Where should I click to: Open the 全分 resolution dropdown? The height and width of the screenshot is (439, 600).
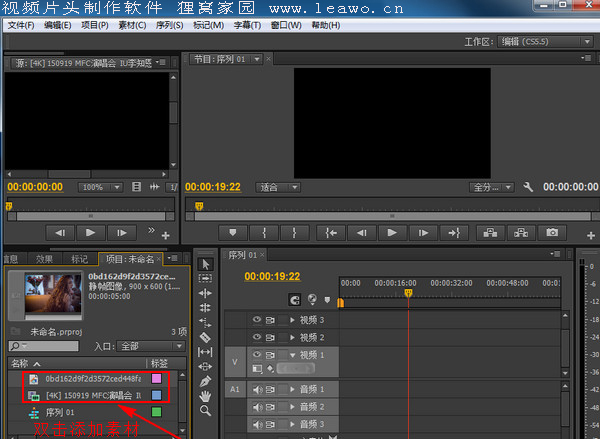tap(491, 187)
